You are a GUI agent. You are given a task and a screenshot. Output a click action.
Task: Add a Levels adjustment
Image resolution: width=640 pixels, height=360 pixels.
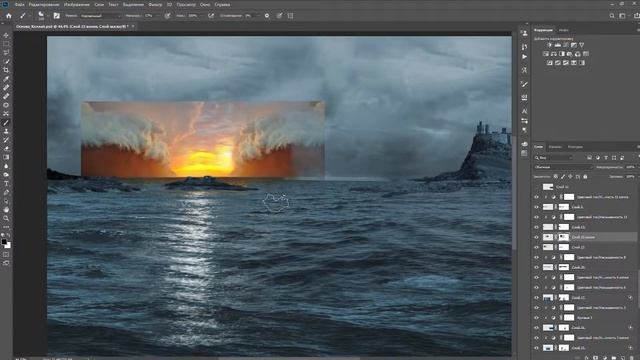(x=558, y=45)
